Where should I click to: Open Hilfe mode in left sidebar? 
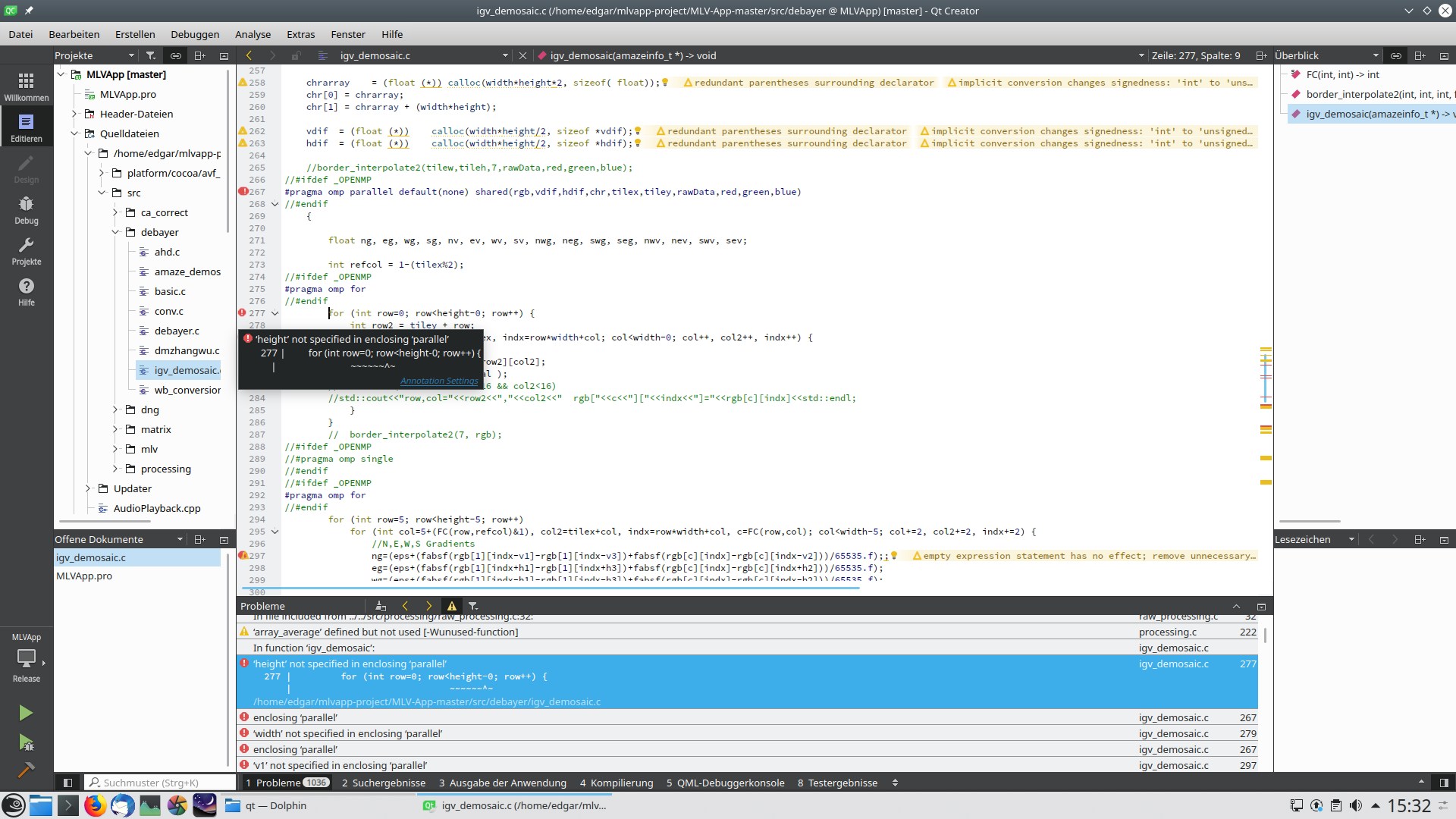26,291
